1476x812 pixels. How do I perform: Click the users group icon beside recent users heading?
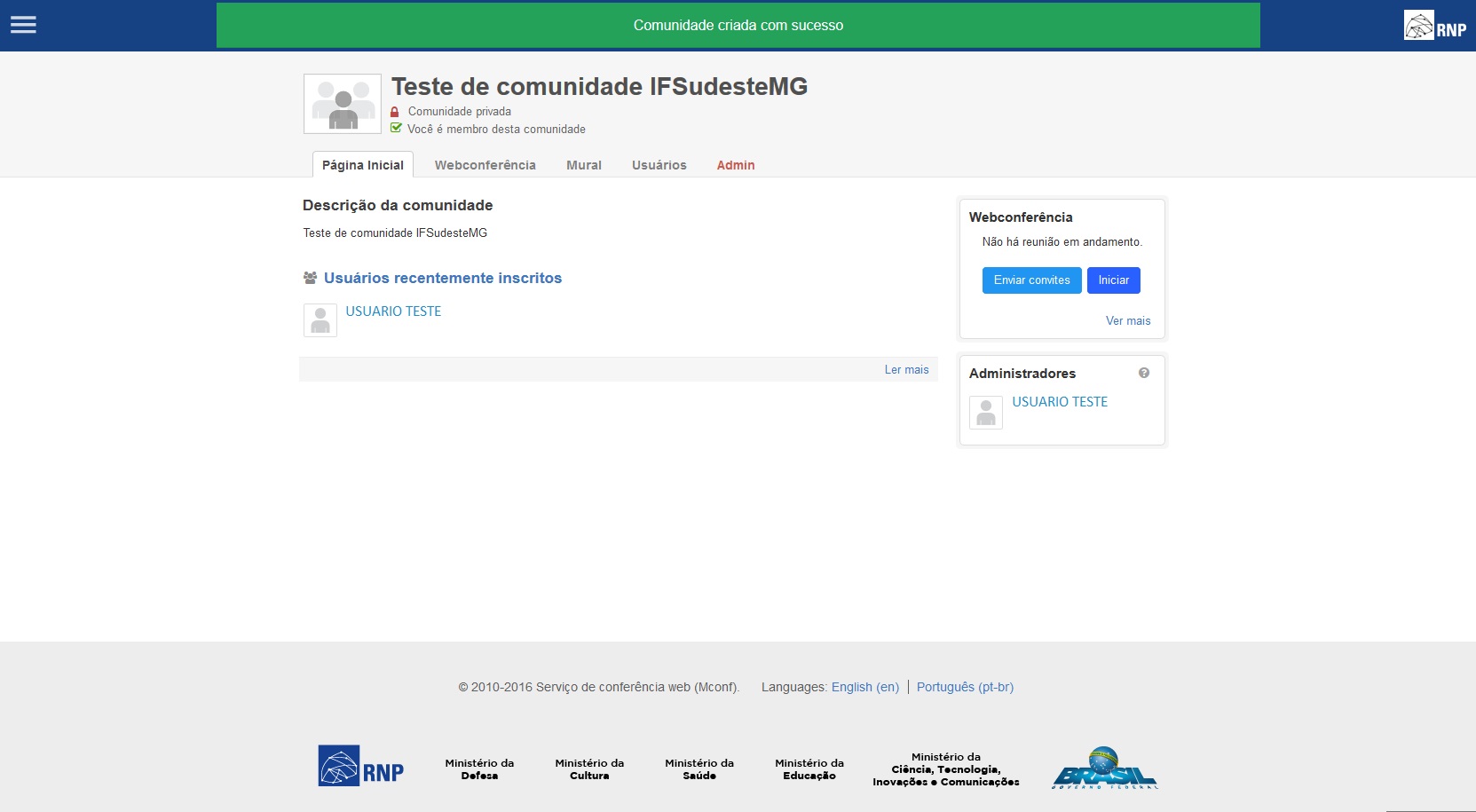(310, 279)
